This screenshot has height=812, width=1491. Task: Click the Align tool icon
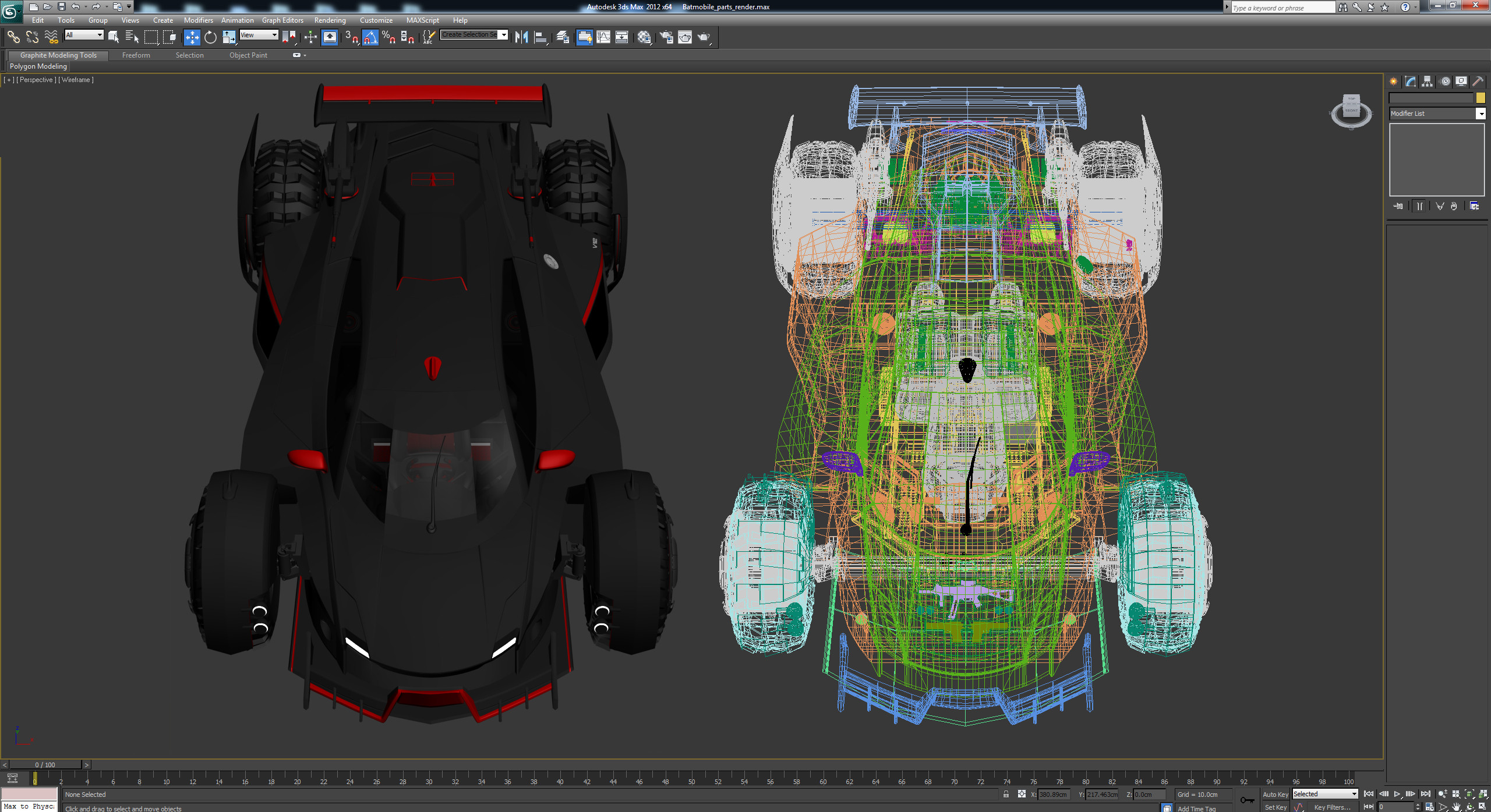coord(541,37)
